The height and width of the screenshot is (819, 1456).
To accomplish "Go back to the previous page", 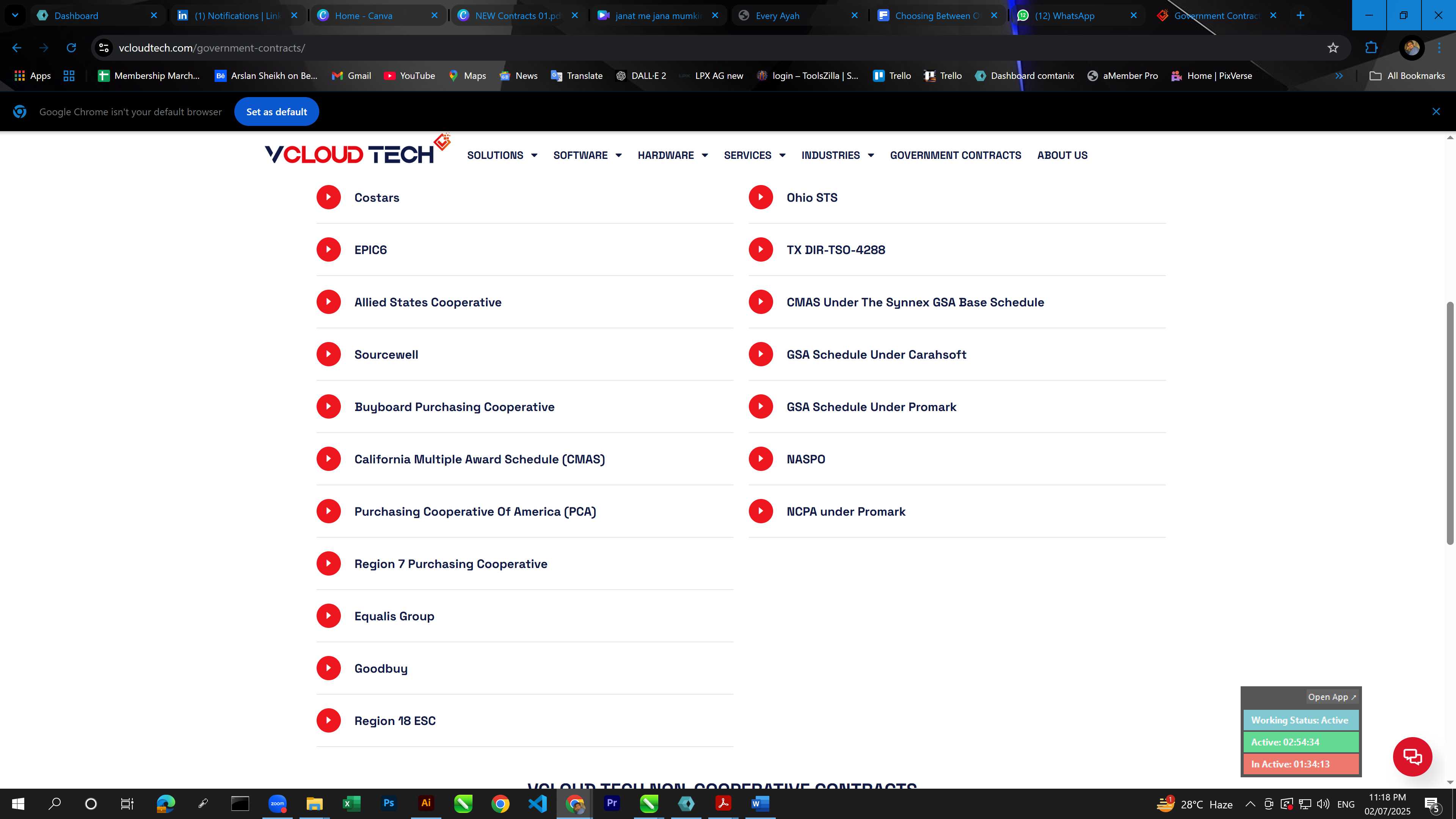I will click(x=17, y=48).
